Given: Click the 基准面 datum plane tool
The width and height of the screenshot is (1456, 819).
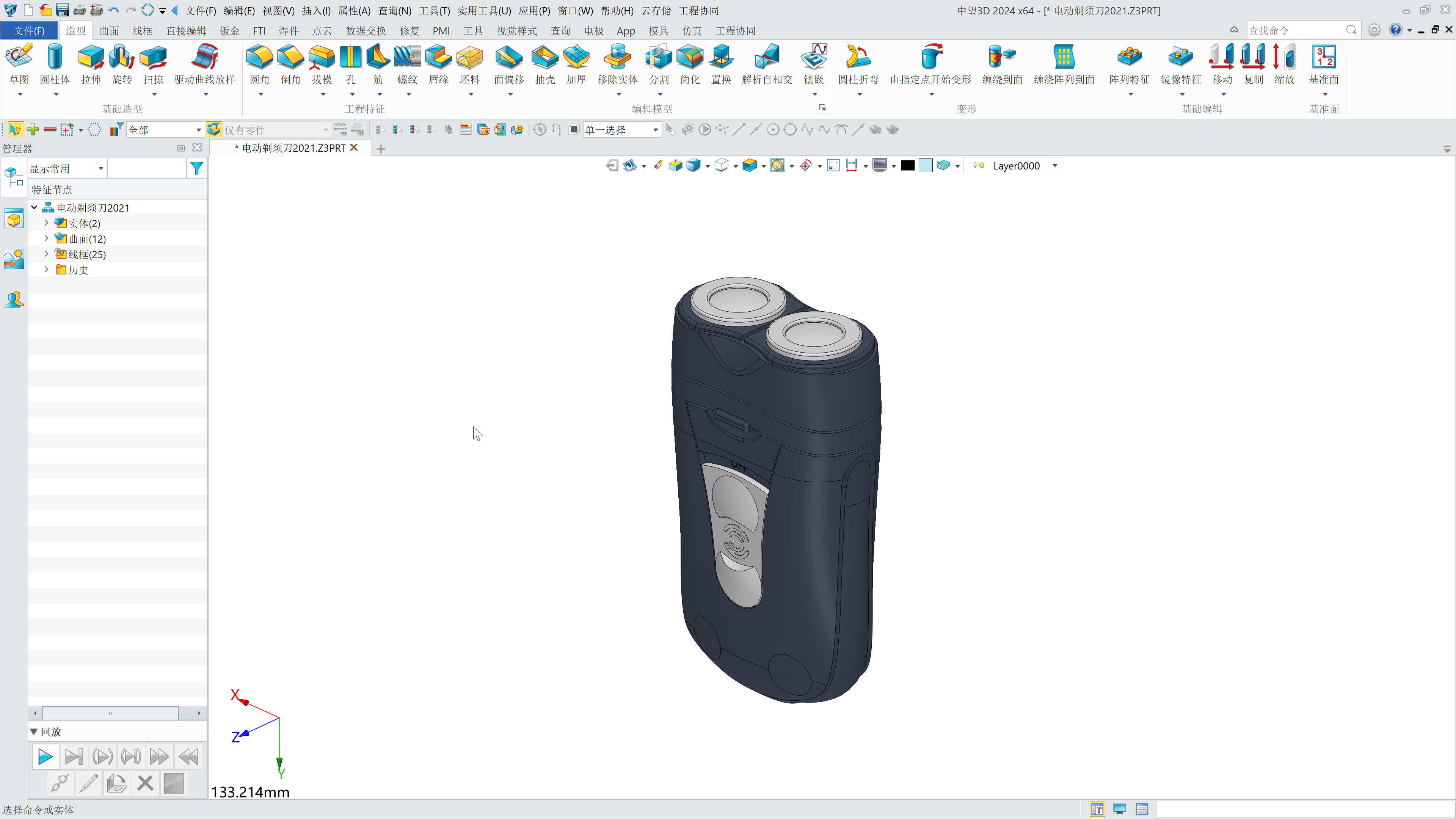Looking at the screenshot, I should tap(1324, 64).
